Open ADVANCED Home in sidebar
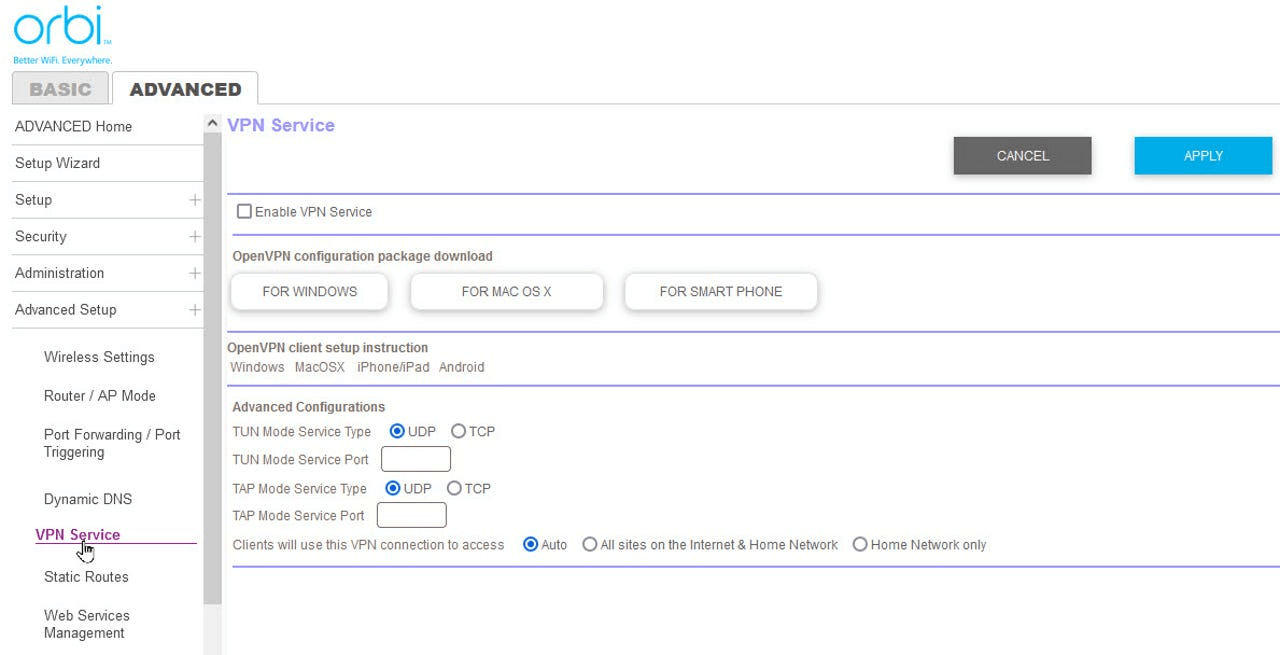The height and width of the screenshot is (655, 1280). coord(73,127)
